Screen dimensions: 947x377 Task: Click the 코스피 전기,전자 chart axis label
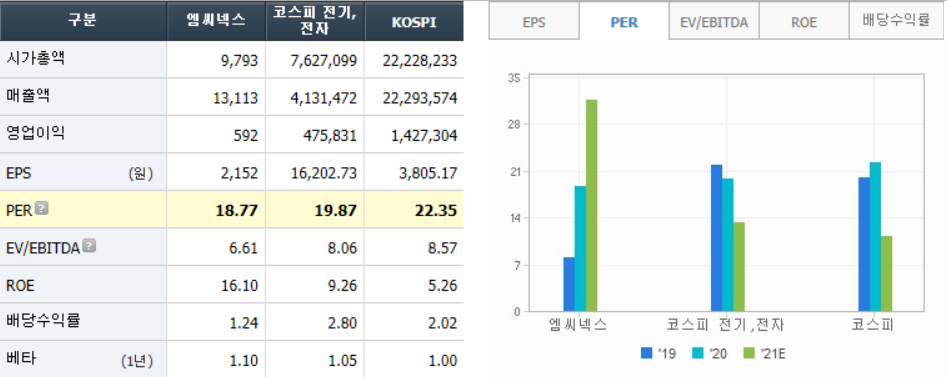725,324
